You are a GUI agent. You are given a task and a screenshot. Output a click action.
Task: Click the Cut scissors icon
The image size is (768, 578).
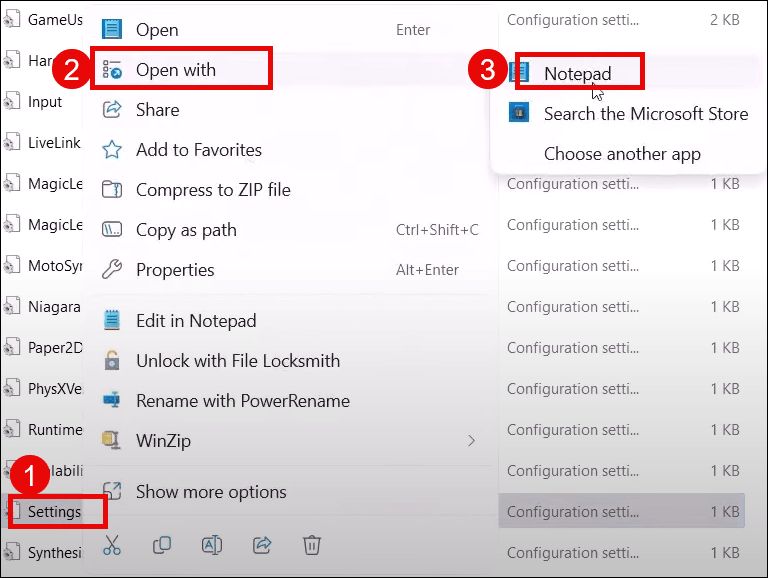point(112,545)
